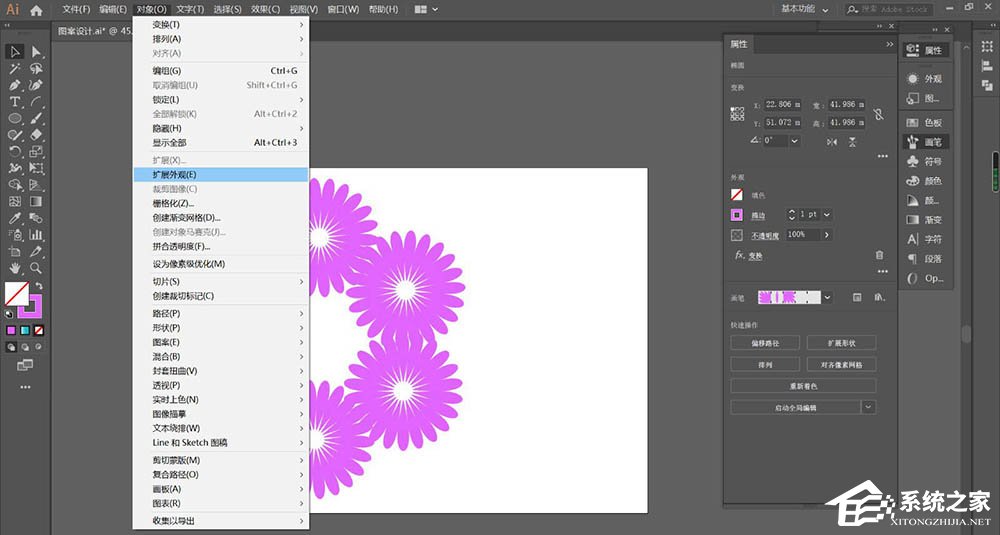Open the stroke weight dropdown
The width and height of the screenshot is (1000, 535).
[x=827, y=214]
